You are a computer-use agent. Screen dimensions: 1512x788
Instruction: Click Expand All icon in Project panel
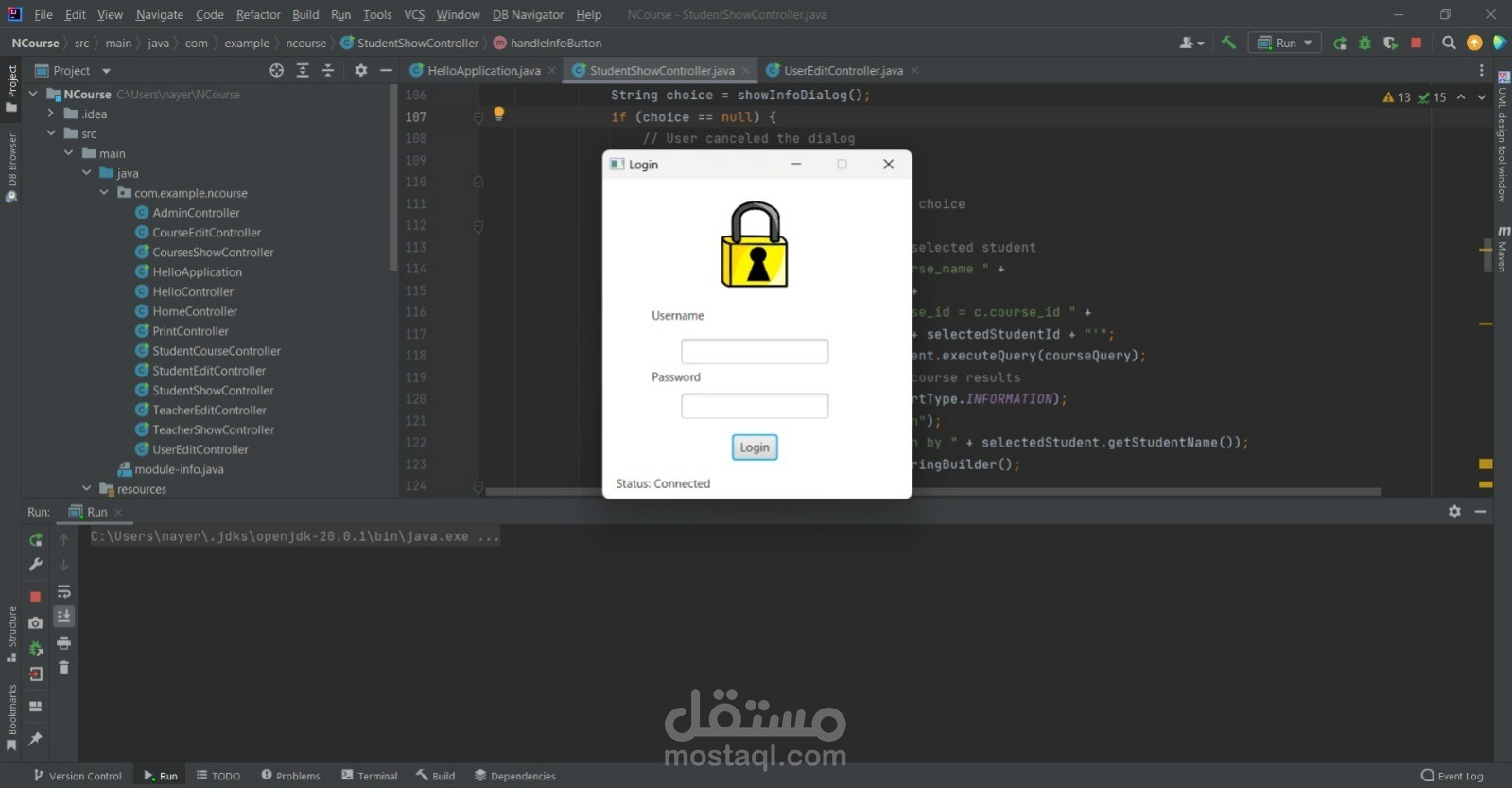click(303, 70)
